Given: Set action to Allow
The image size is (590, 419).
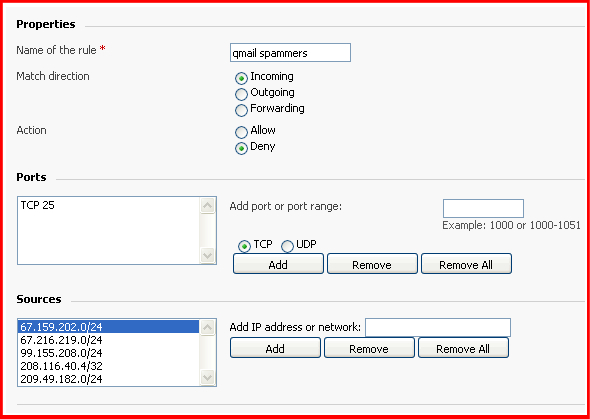Looking at the screenshot, I should point(241,132).
